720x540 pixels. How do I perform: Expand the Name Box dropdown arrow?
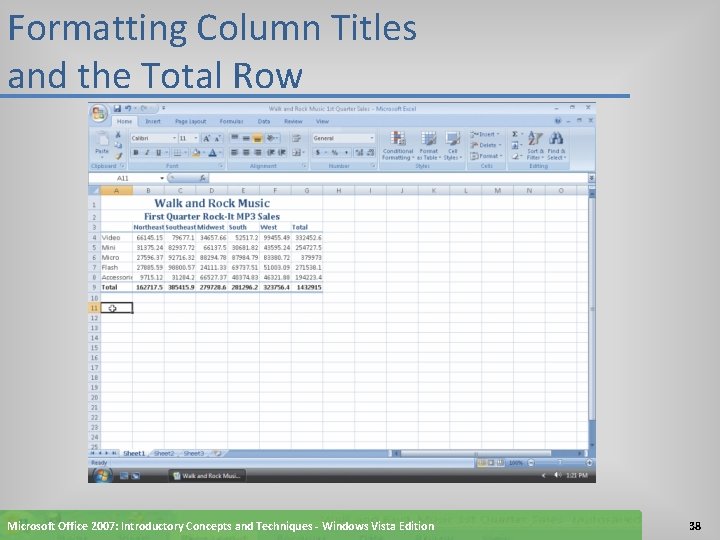point(162,178)
